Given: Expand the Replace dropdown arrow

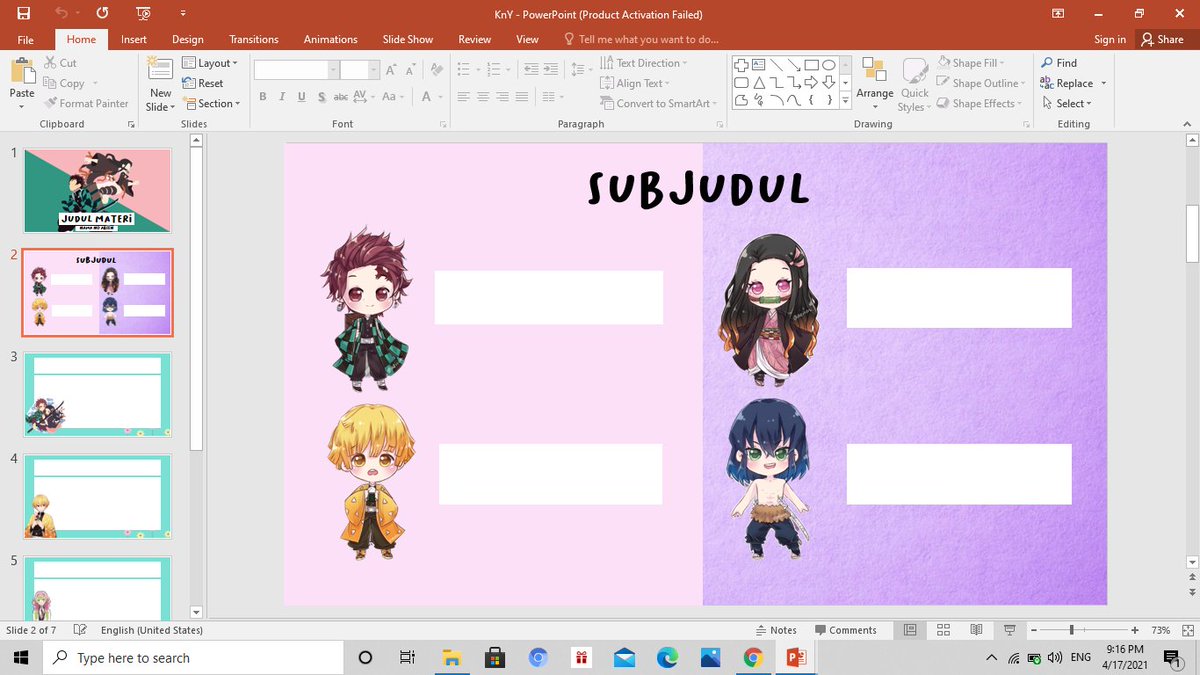Looking at the screenshot, I should point(1104,83).
